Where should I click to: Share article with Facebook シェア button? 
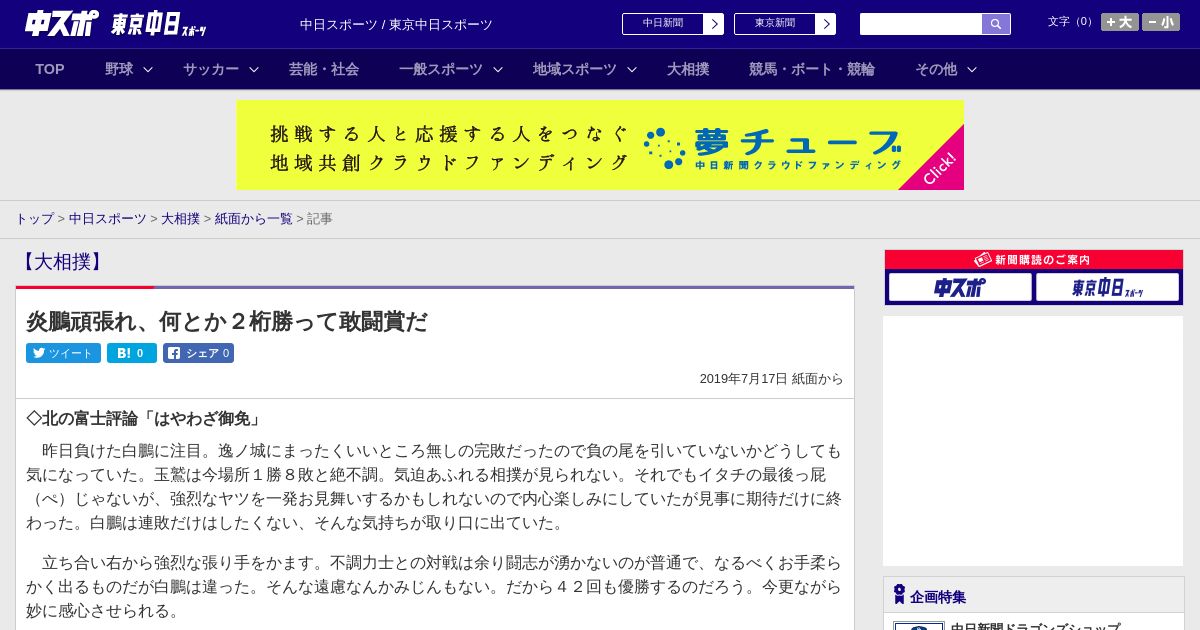click(x=198, y=353)
